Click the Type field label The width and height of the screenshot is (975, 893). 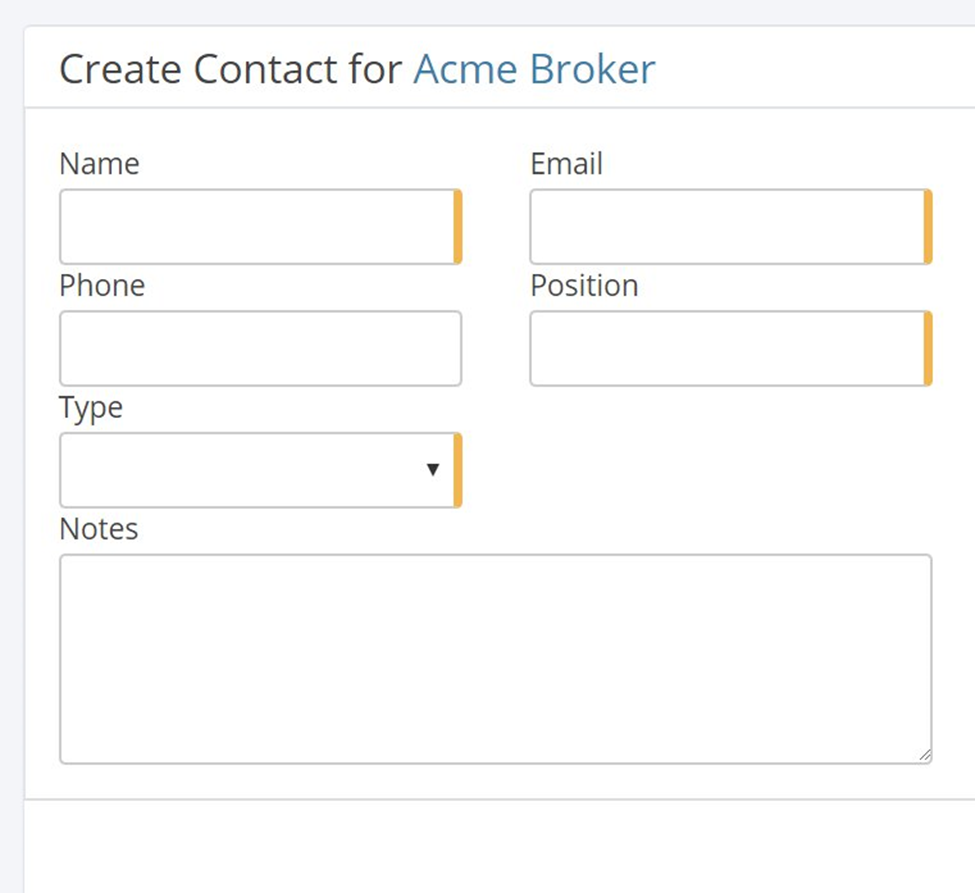point(91,408)
